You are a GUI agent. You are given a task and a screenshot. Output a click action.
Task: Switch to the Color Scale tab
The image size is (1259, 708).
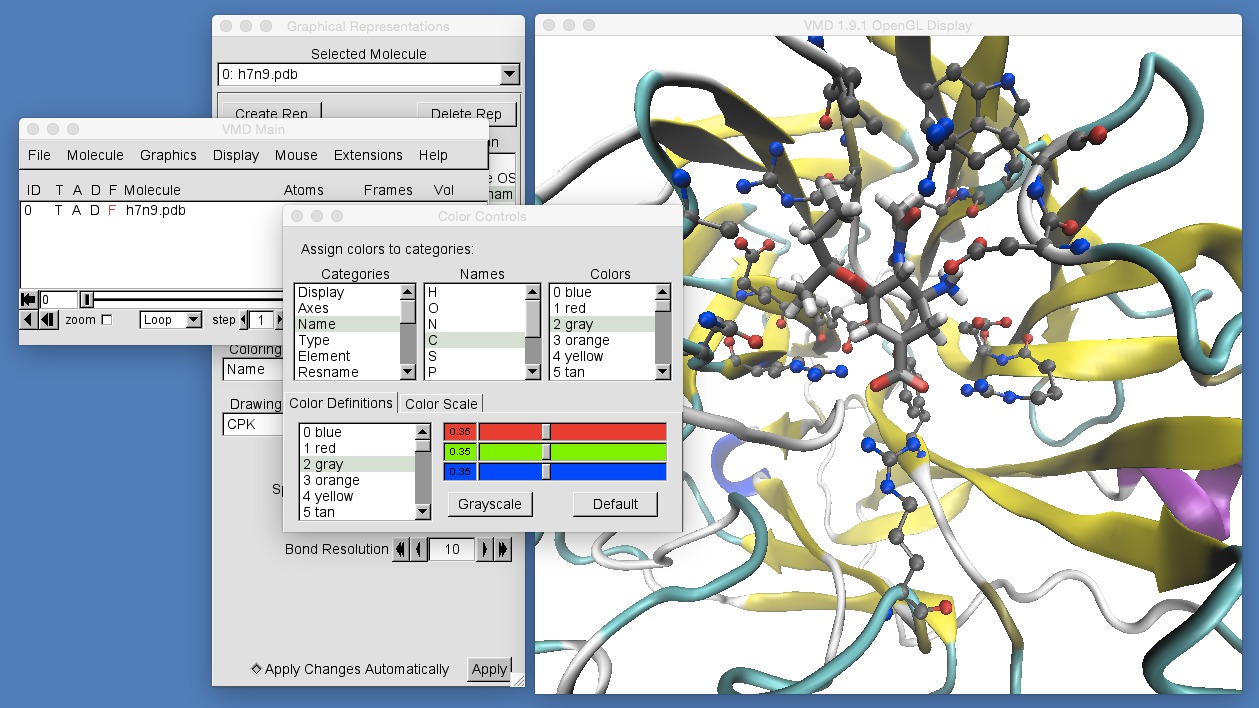(x=441, y=403)
